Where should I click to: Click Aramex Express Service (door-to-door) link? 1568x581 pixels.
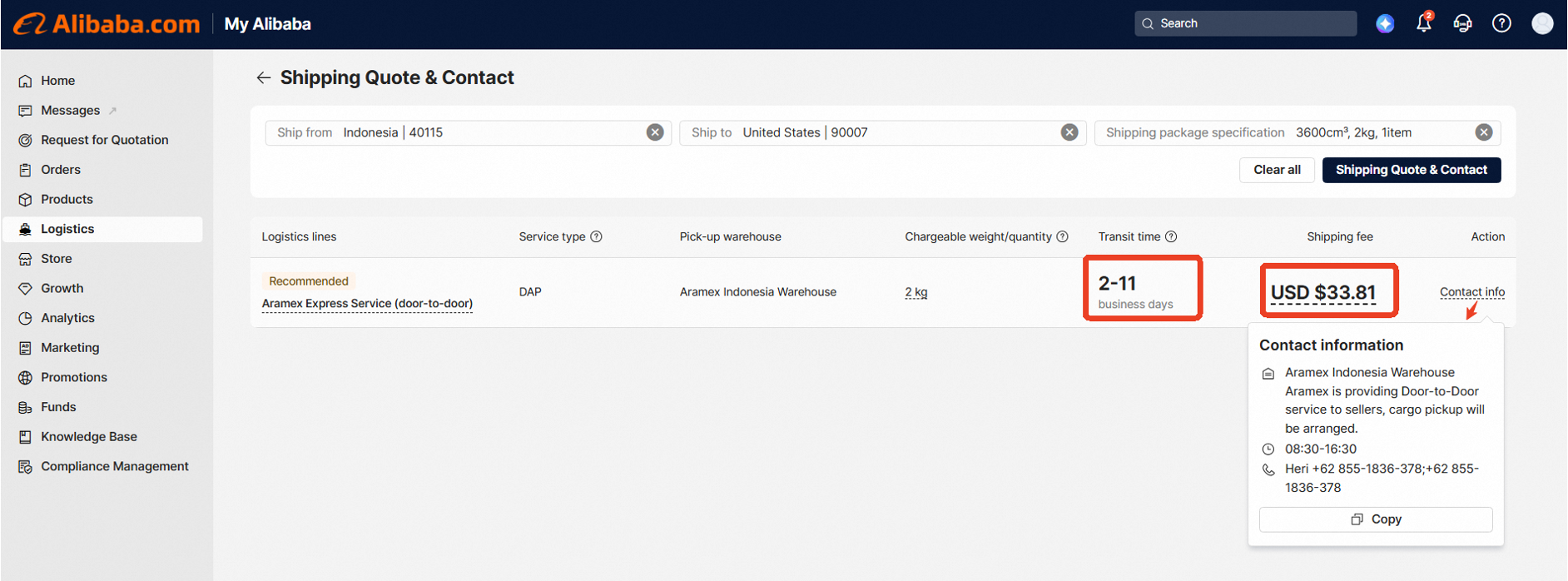pos(367,304)
